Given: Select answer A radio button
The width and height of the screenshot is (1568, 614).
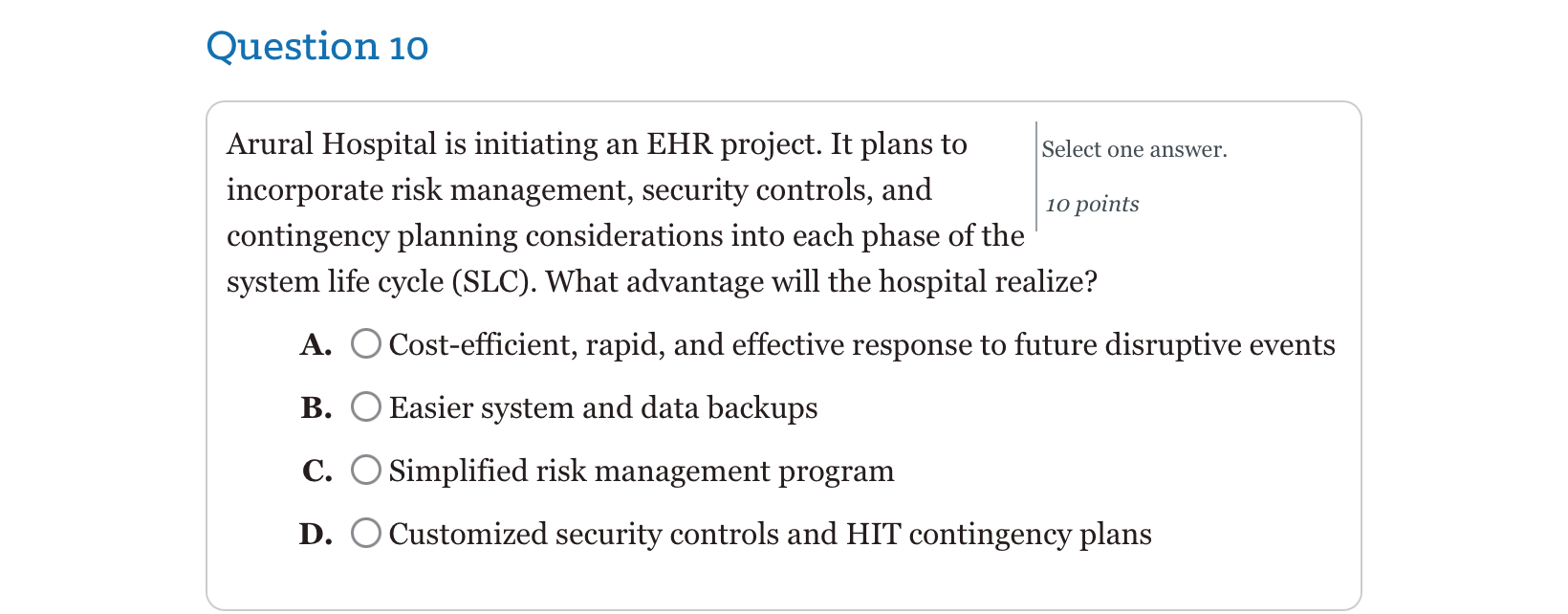Looking at the screenshot, I should click(x=365, y=343).
